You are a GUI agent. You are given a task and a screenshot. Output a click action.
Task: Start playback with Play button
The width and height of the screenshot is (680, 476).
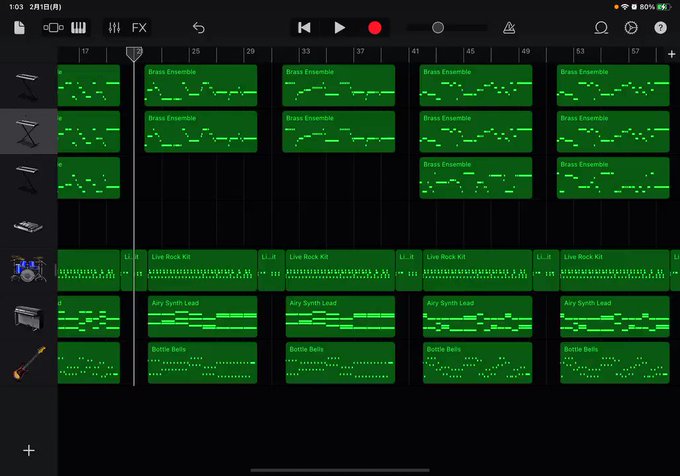pos(340,28)
